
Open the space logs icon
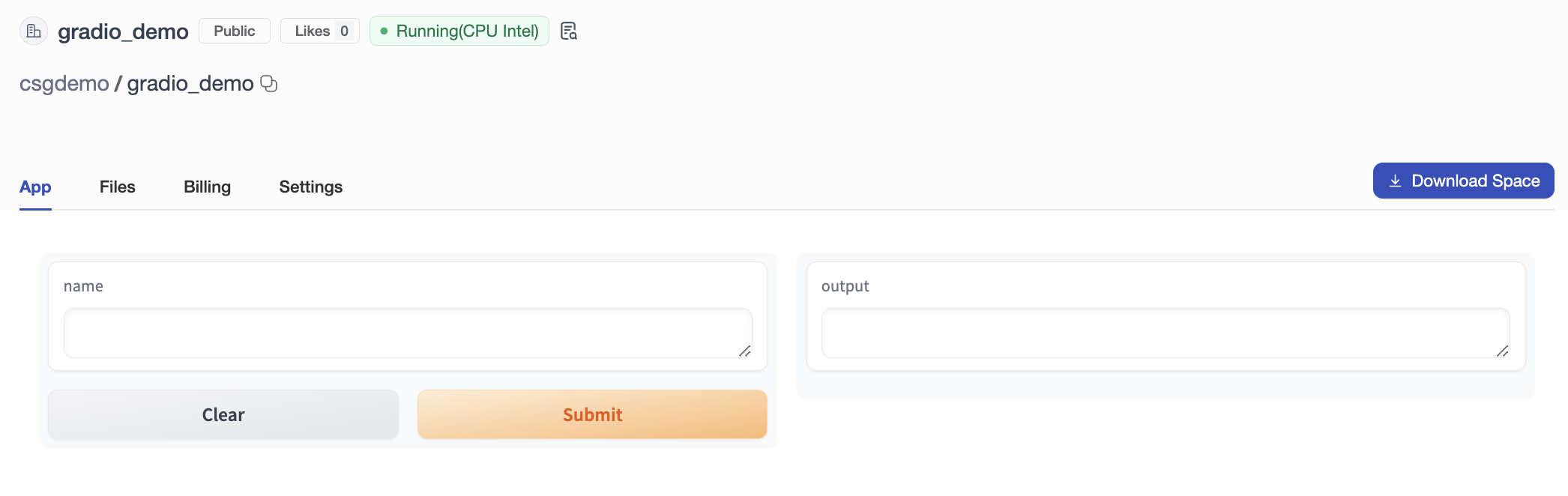click(x=569, y=31)
